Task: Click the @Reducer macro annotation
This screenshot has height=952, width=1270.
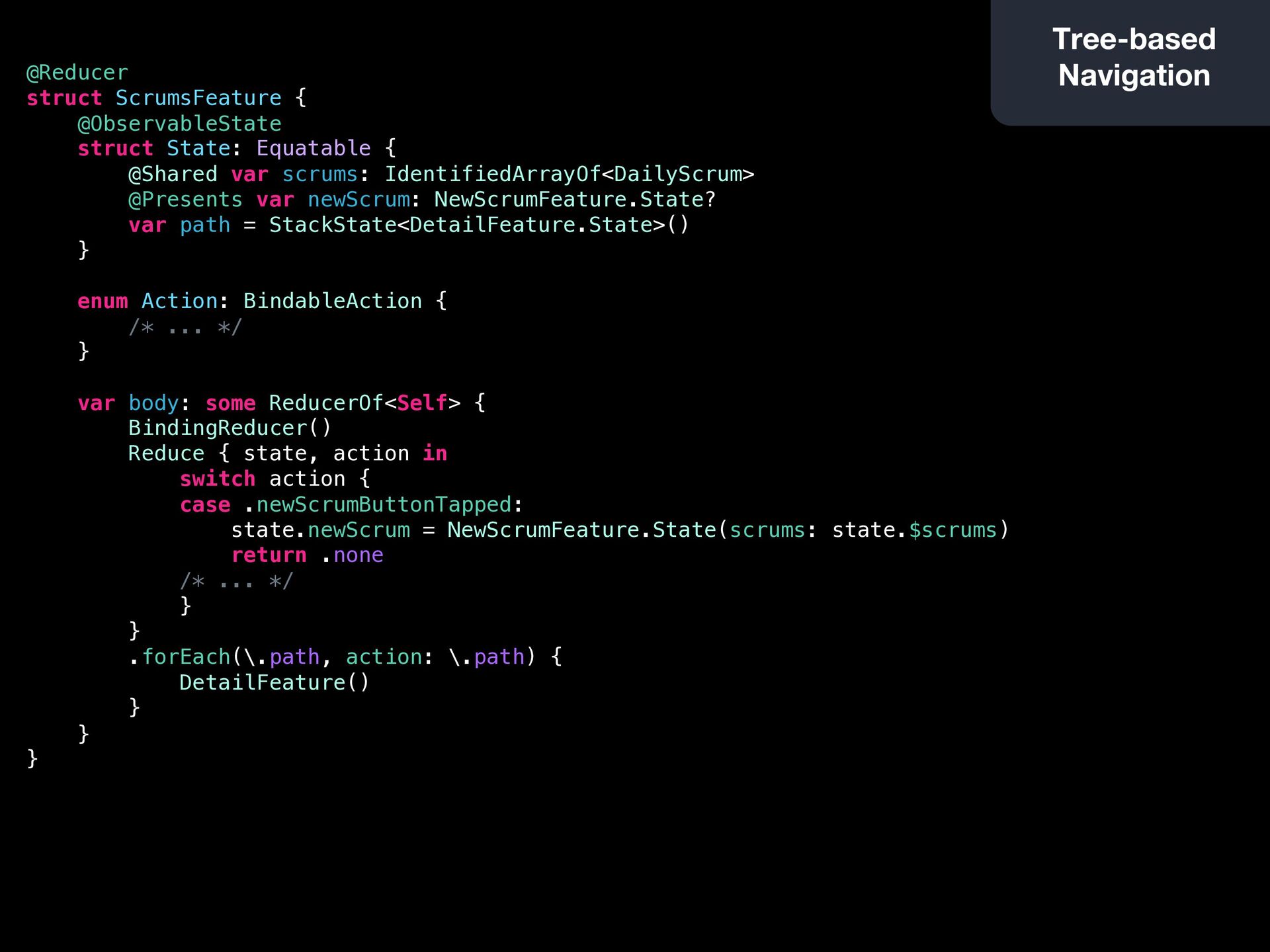Action: tap(77, 73)
